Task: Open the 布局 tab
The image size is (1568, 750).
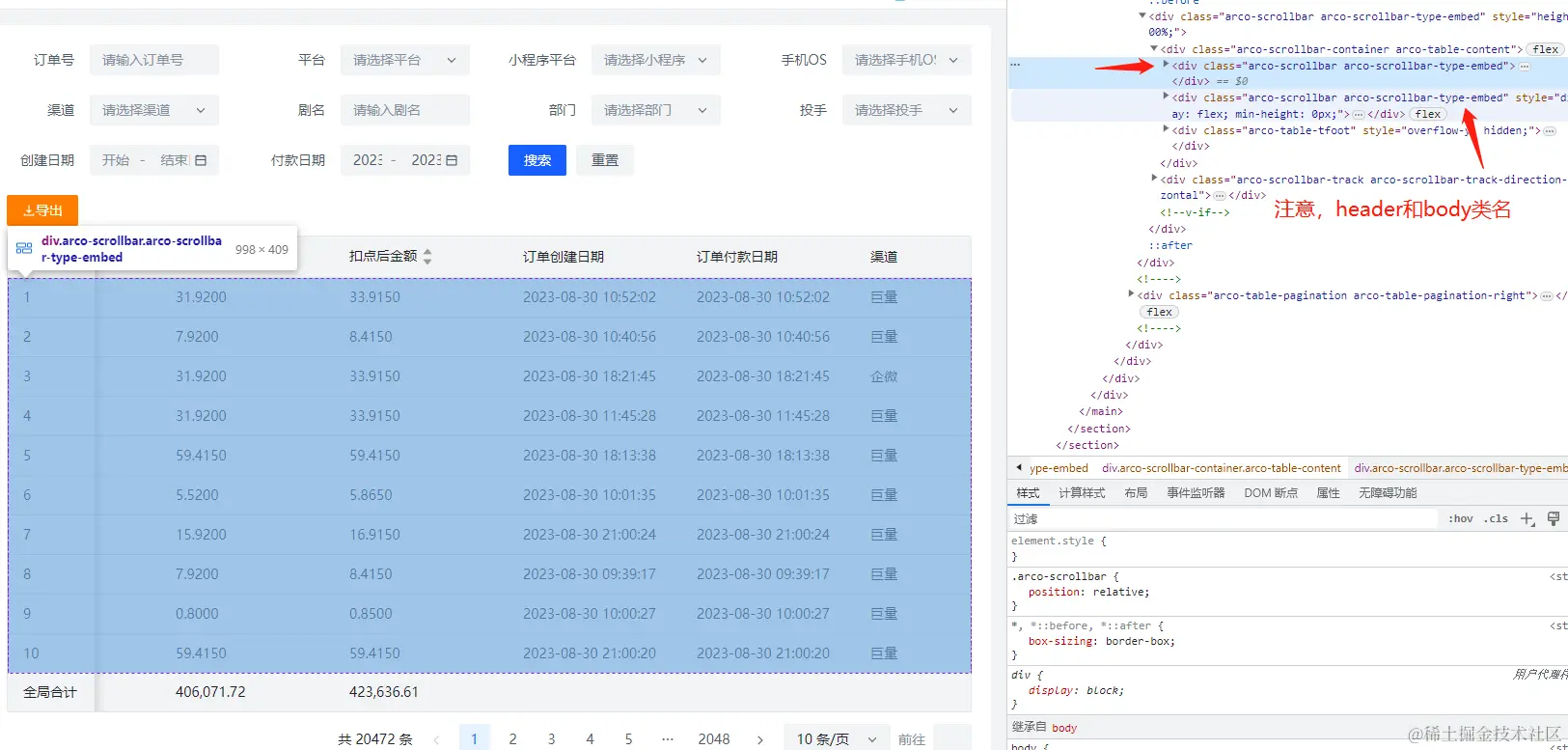Action: [x=1136, y=493]
